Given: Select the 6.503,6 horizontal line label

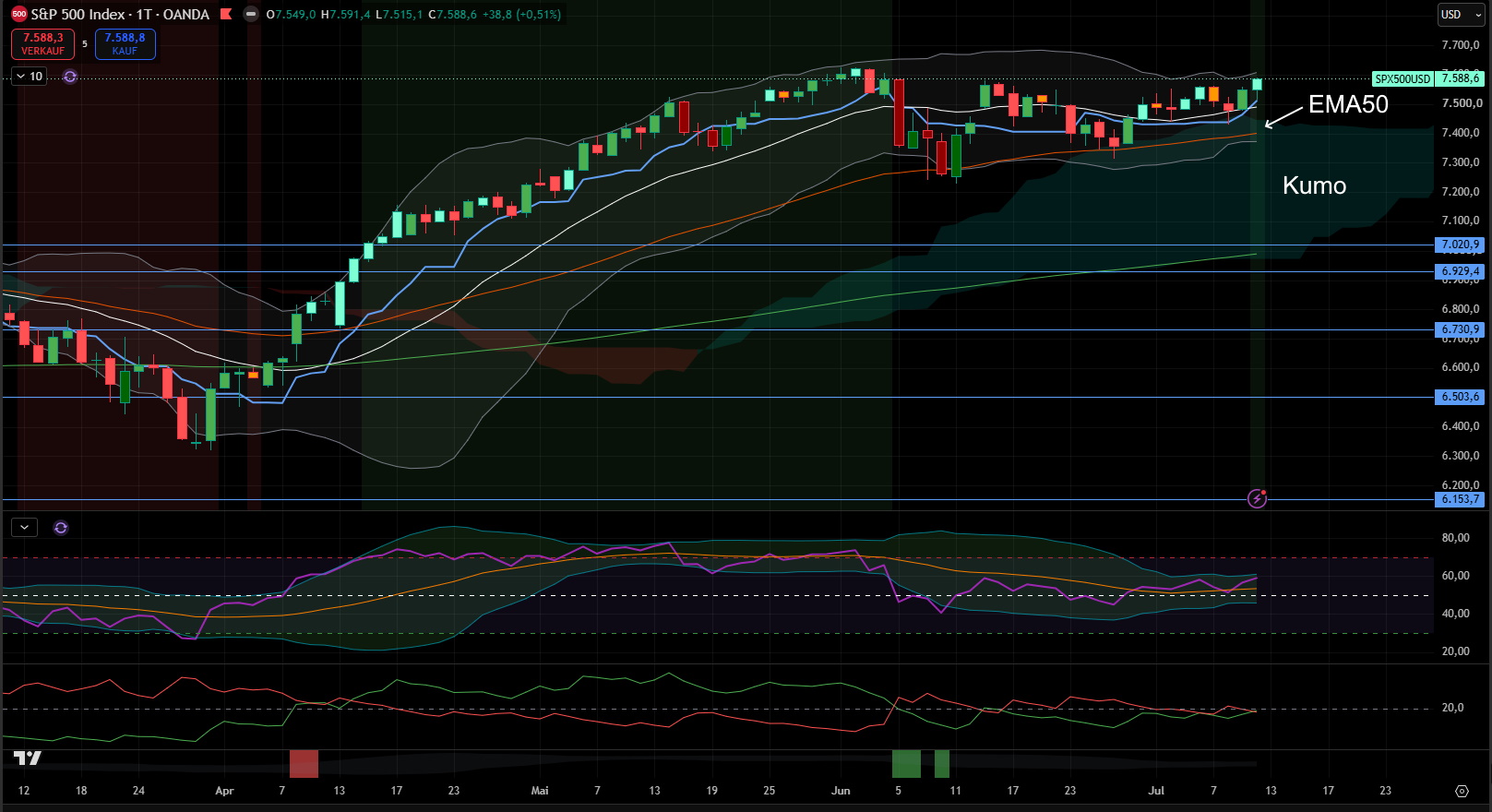Looking at the screenshot, I should [x=1460, y=397].
